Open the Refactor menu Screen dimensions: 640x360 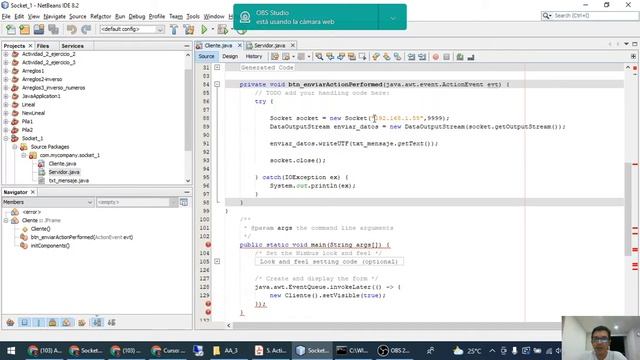click(100, 16)
